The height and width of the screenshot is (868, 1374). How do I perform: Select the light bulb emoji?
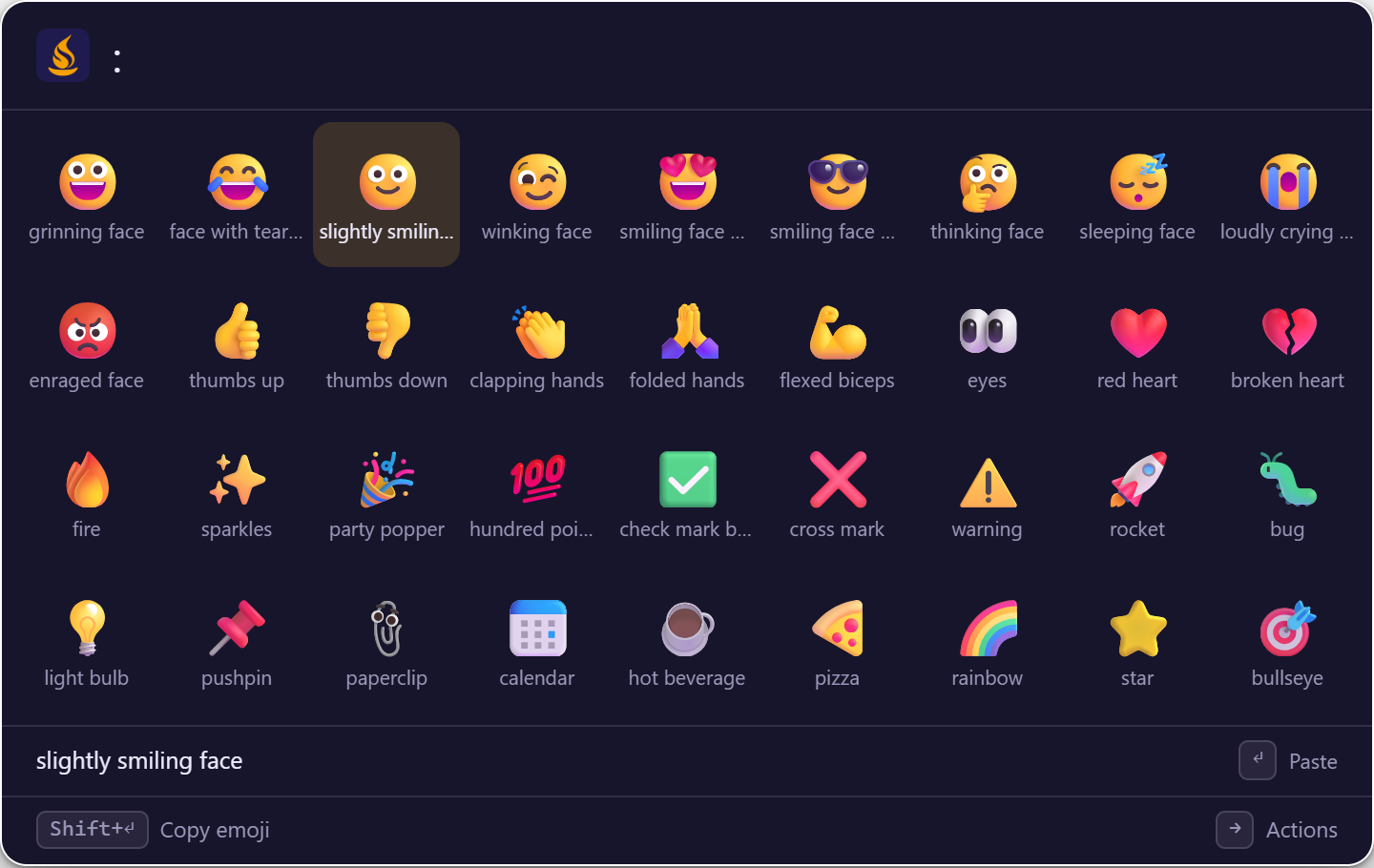tap(87, 641)
